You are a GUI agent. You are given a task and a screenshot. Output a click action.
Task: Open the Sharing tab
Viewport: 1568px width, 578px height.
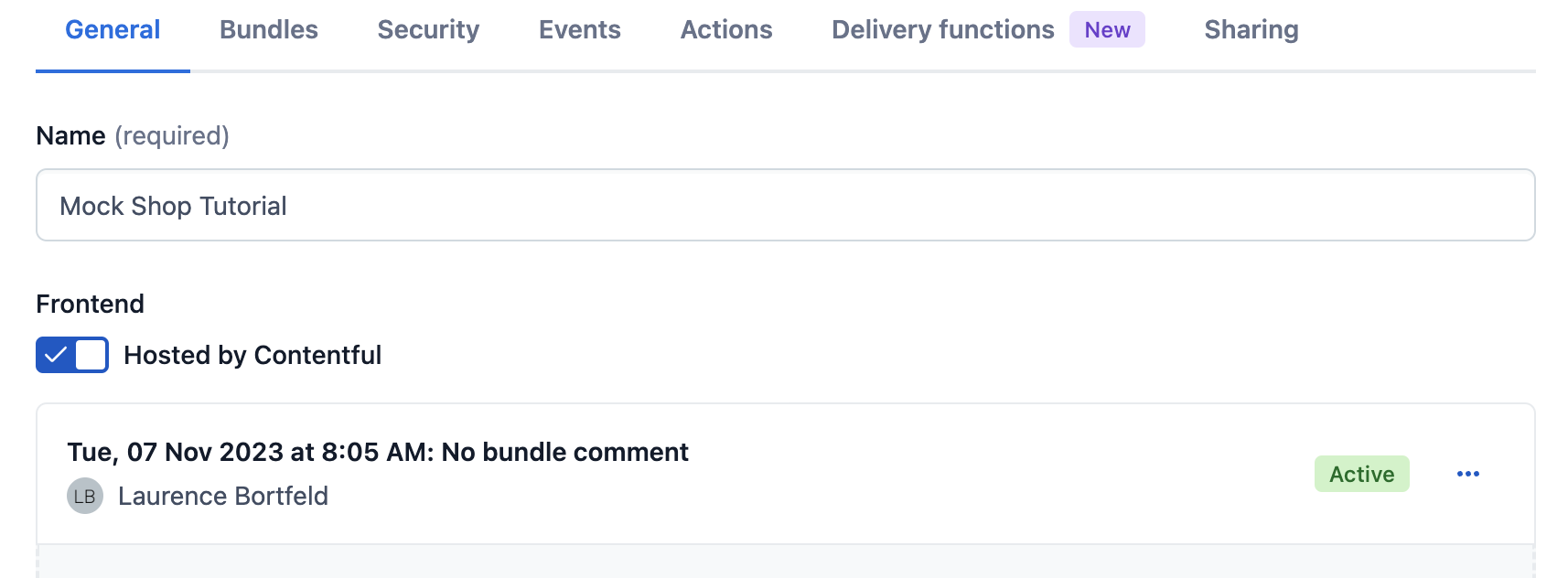click(x=1251, y=30)
